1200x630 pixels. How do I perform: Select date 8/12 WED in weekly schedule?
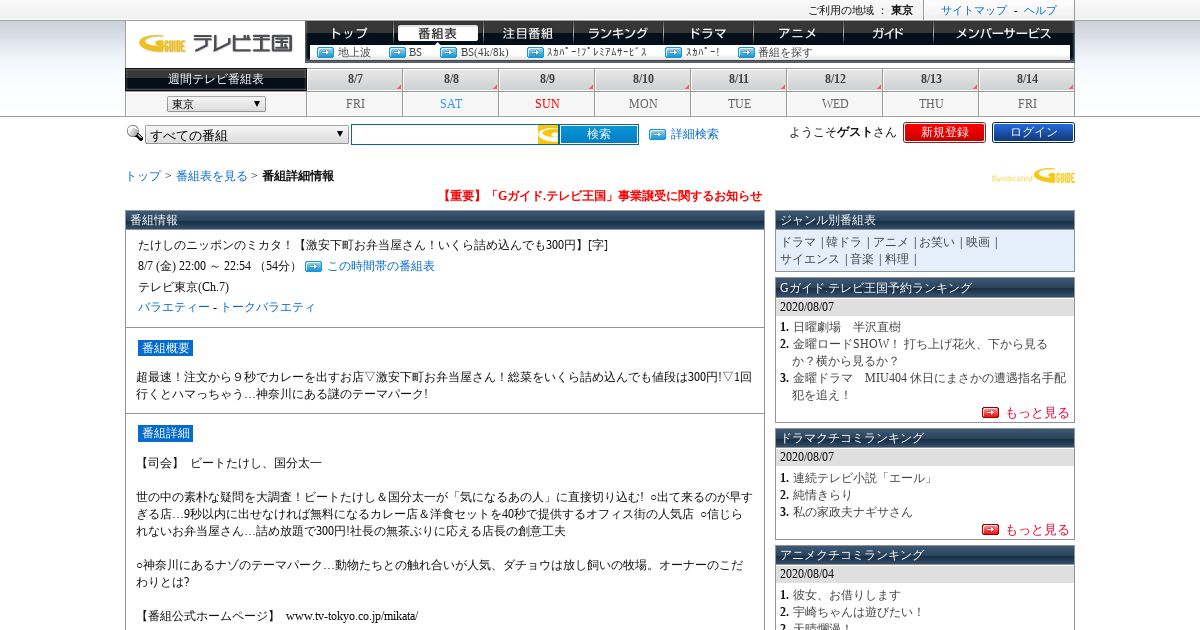835,92
